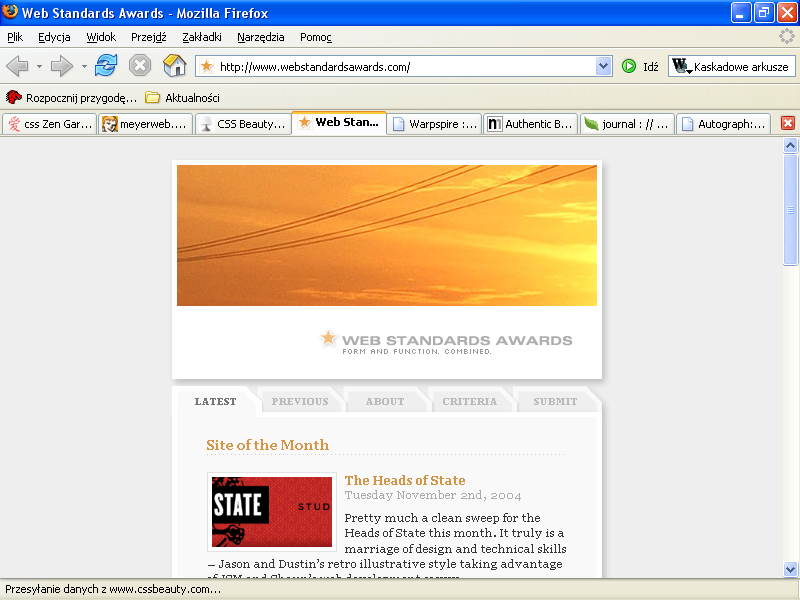Click the Site of the Month heading
Viewport: 800px width, 600px height.
point(267,445)
